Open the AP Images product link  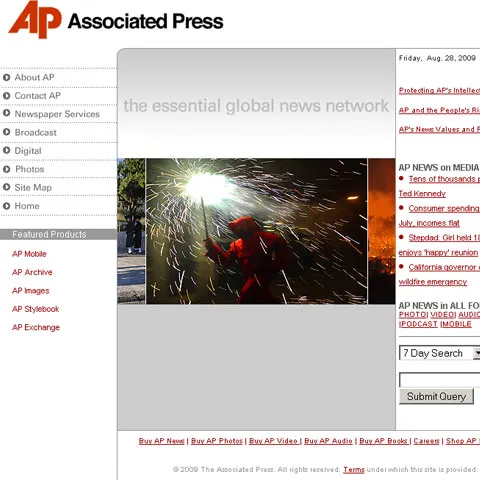(x=30, y=291)
